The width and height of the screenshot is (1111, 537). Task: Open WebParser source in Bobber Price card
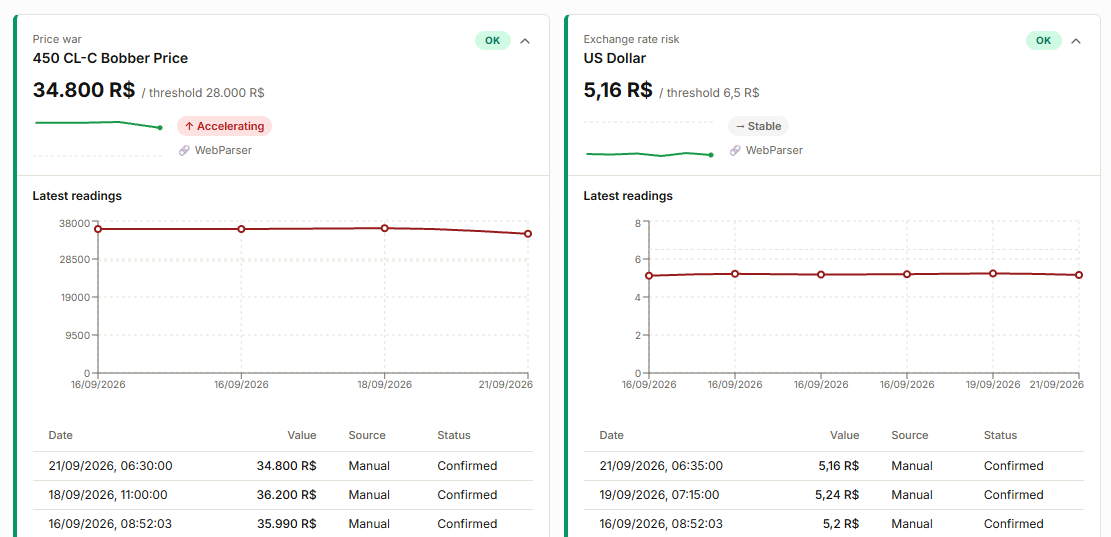pos(223,150)
